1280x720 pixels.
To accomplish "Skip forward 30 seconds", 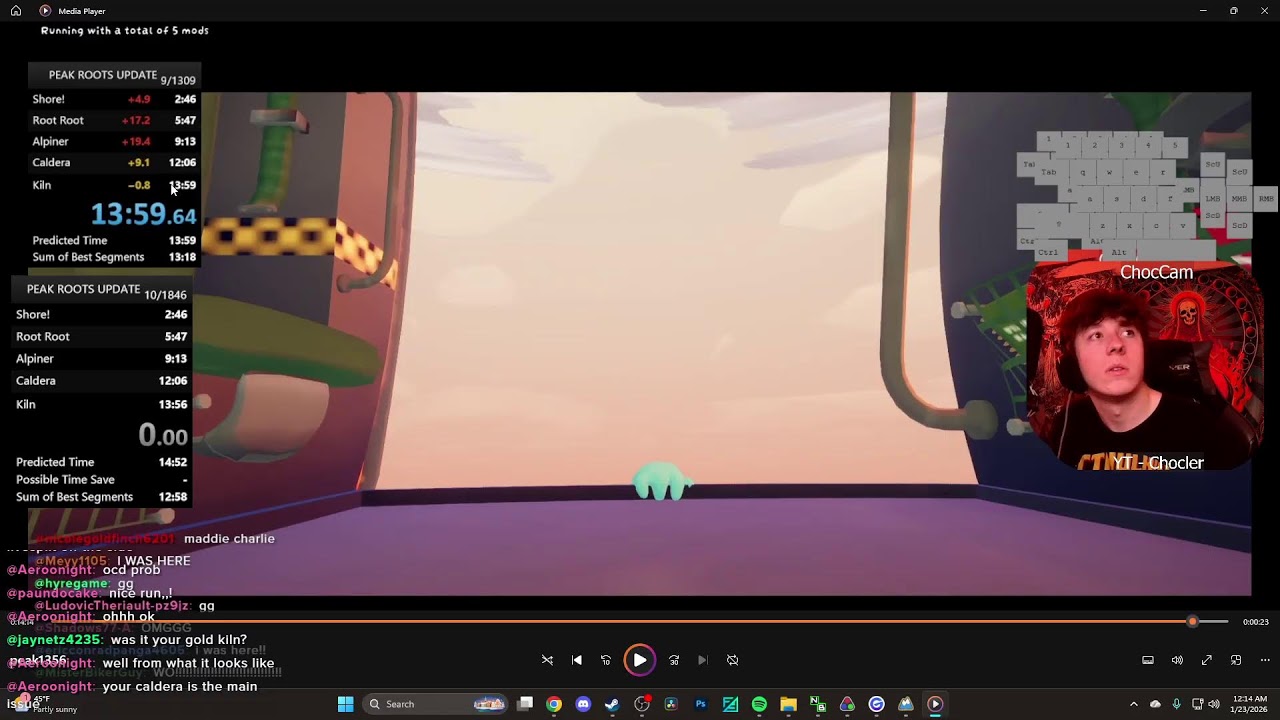I will pos(674,660).
